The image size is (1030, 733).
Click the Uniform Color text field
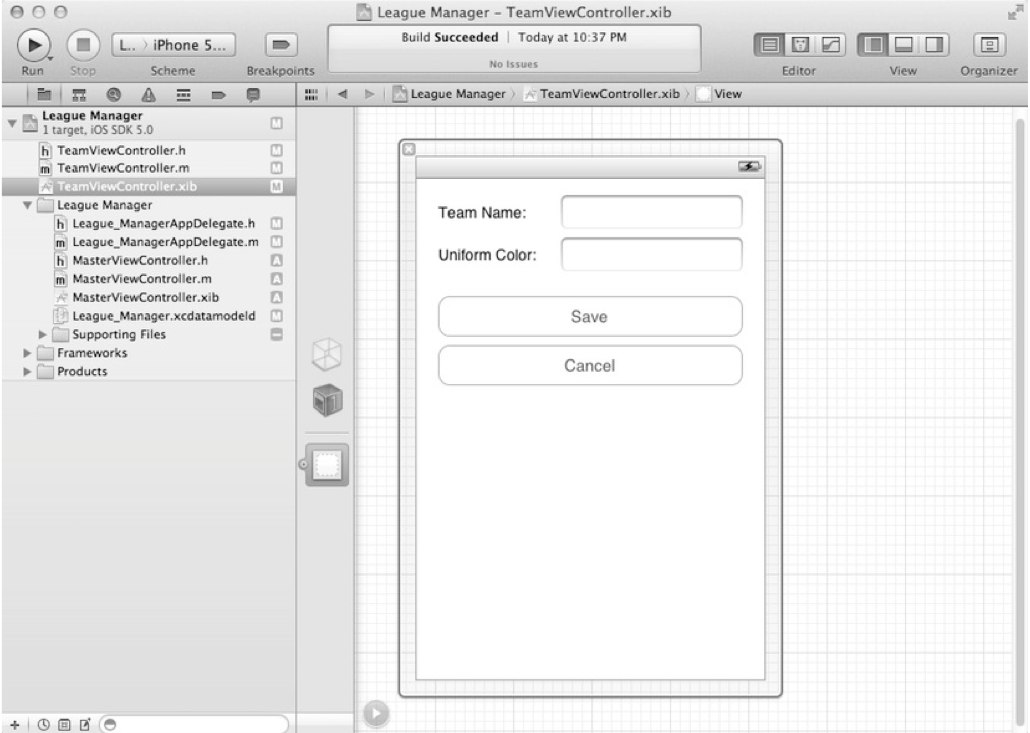[x=652, y=254]
